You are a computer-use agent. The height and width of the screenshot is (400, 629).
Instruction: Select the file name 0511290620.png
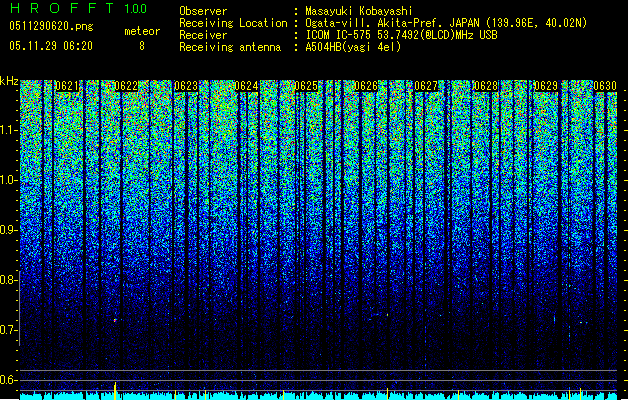pyautogui.click(x=51, y=27)
